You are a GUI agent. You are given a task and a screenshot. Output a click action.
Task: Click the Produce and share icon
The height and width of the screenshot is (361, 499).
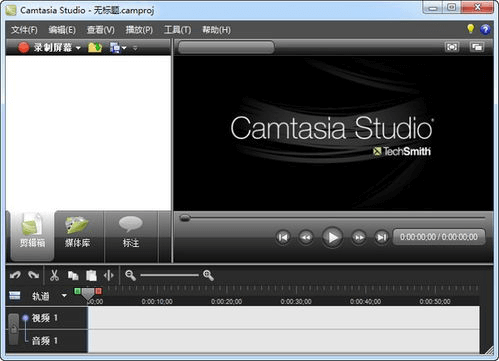(x=115, y=48)
